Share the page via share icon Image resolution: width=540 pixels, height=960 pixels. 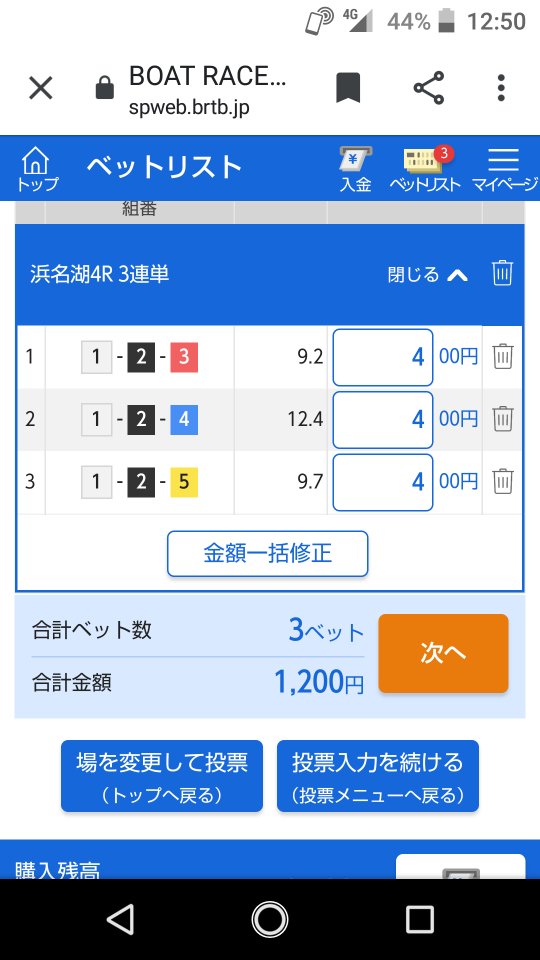429,88
